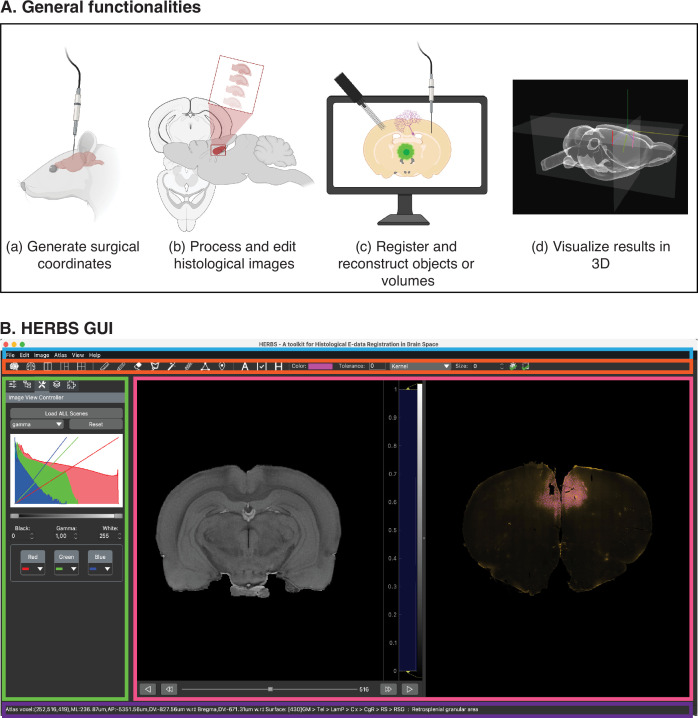Switch to the layers tree panel icon
Image resolution: width=698 pixels, height=718 pixels.
coord(26,384)
